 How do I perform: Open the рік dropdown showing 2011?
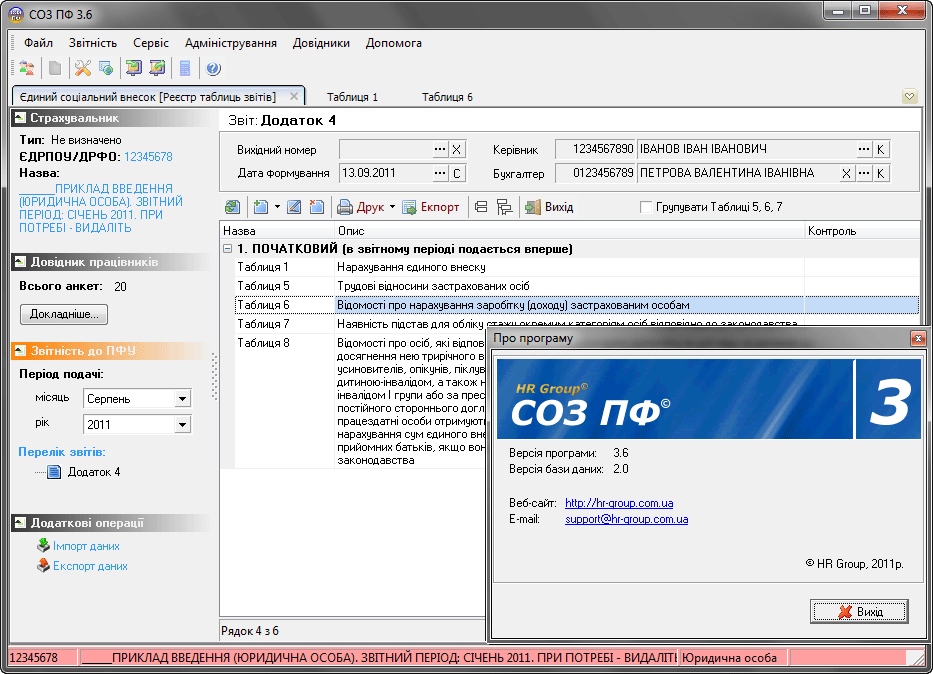pyautogui.click(x=183, y=425)
